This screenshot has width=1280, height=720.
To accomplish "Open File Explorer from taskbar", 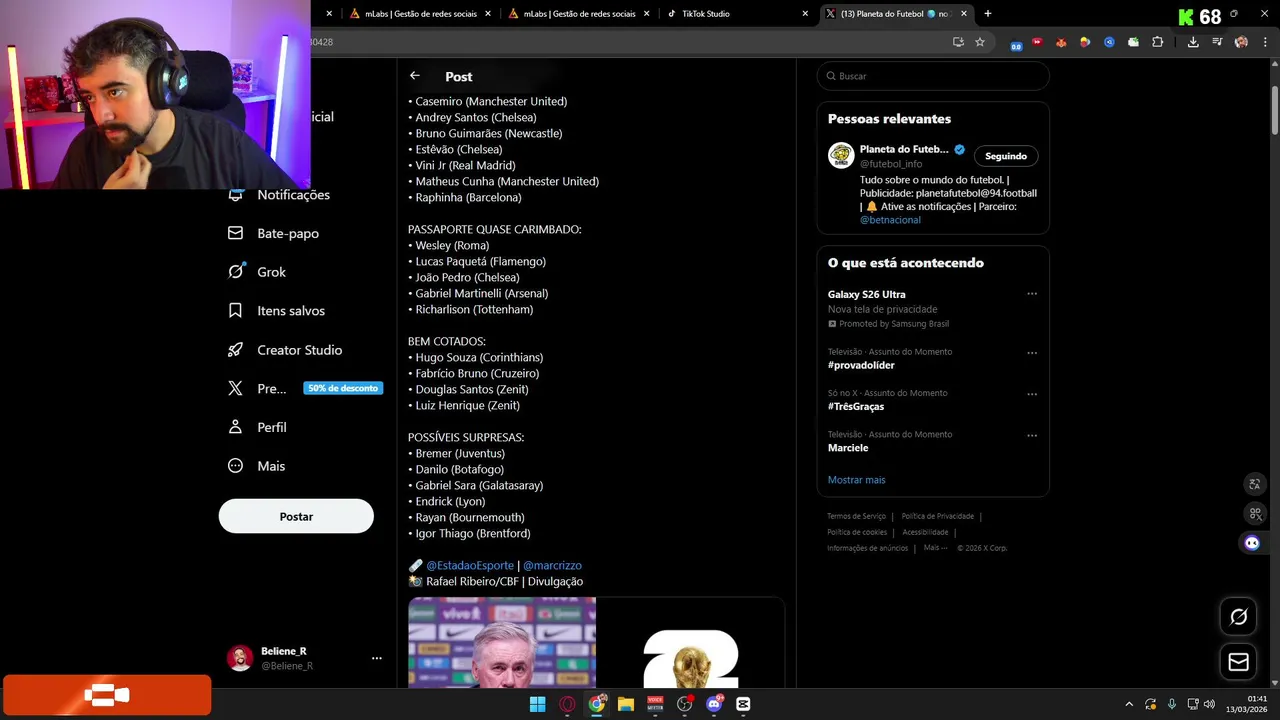I will 626,704.
